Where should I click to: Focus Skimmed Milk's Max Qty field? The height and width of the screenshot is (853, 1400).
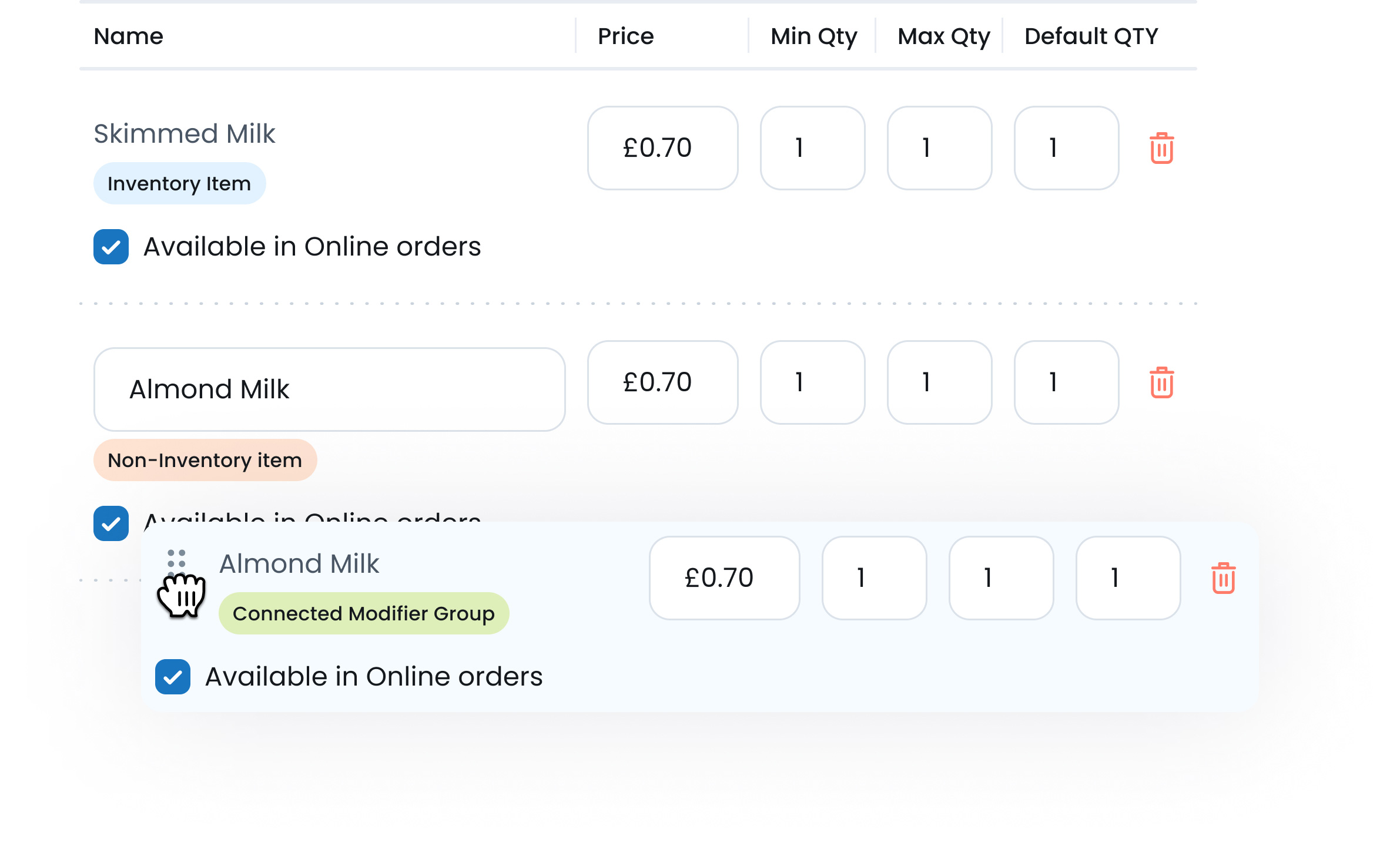tap(939, 148)
